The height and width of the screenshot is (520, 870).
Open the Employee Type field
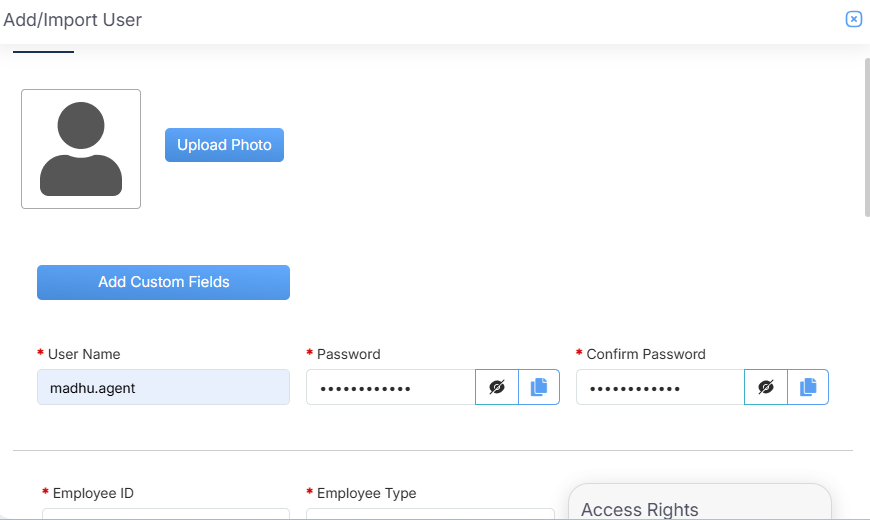coord(430,513)
